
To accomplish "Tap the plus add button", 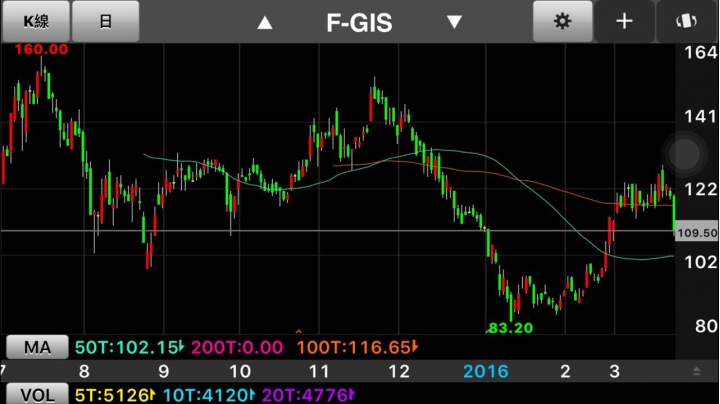I will pos(624,21).
